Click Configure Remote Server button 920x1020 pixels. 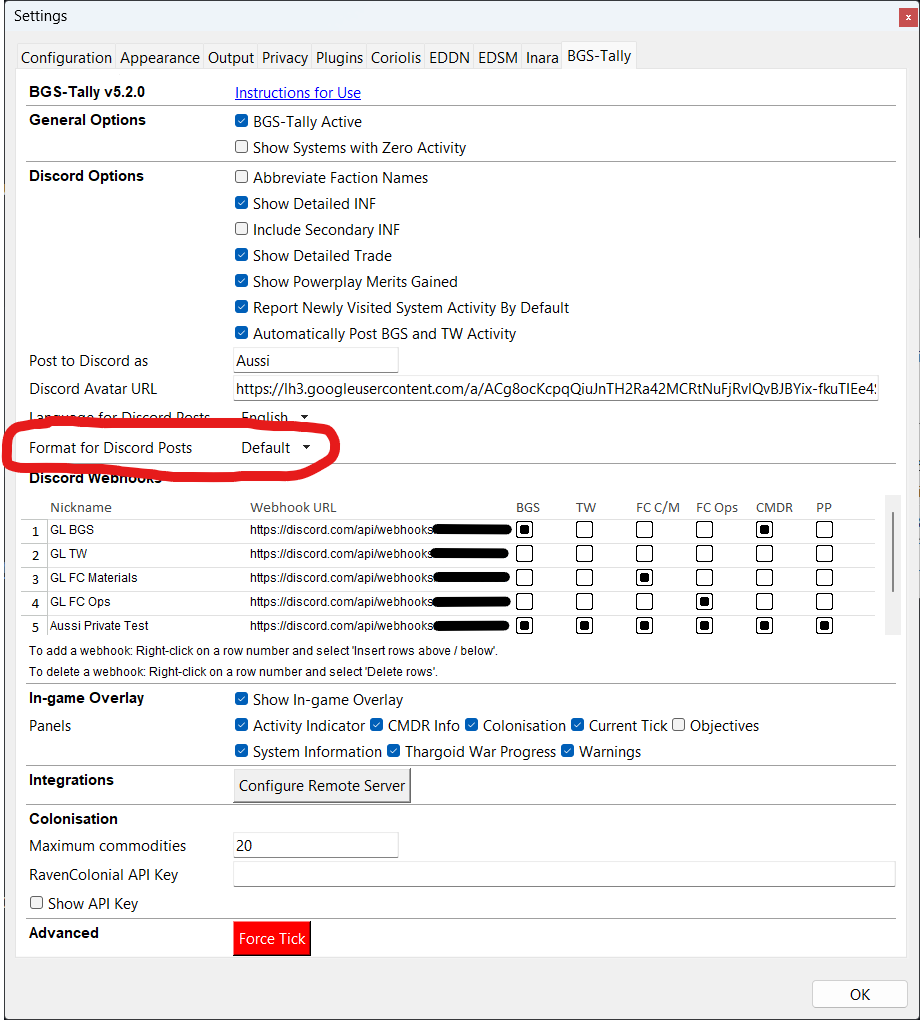pos(322,786)
